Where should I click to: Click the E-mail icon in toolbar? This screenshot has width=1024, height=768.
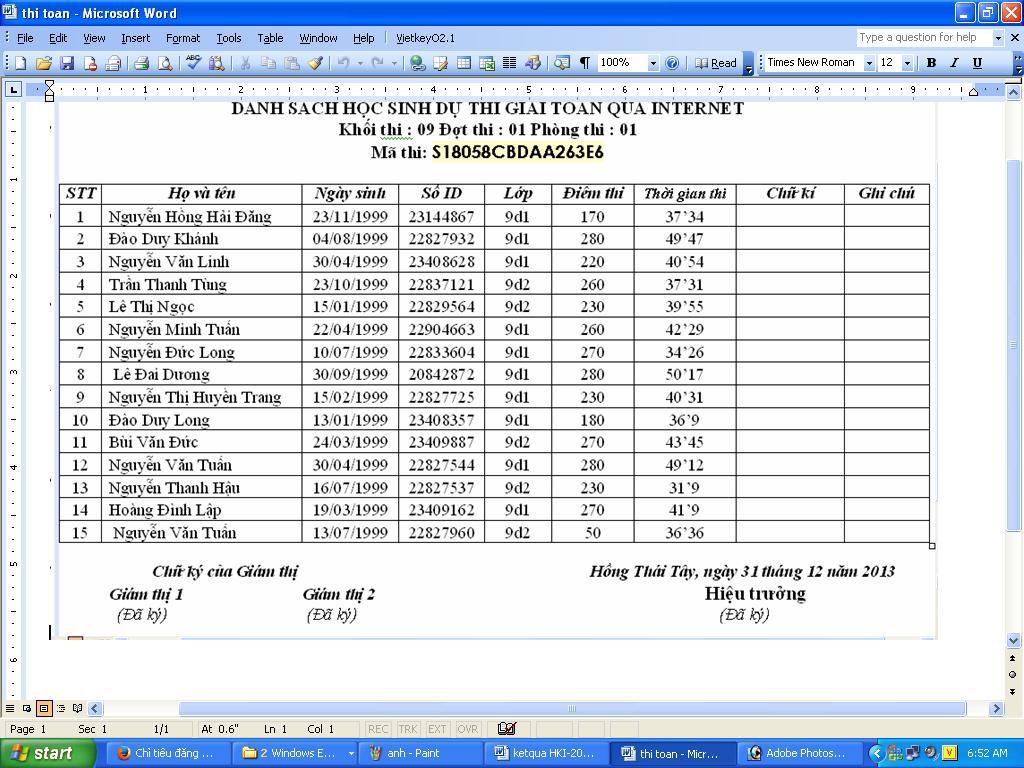point(113,63)
